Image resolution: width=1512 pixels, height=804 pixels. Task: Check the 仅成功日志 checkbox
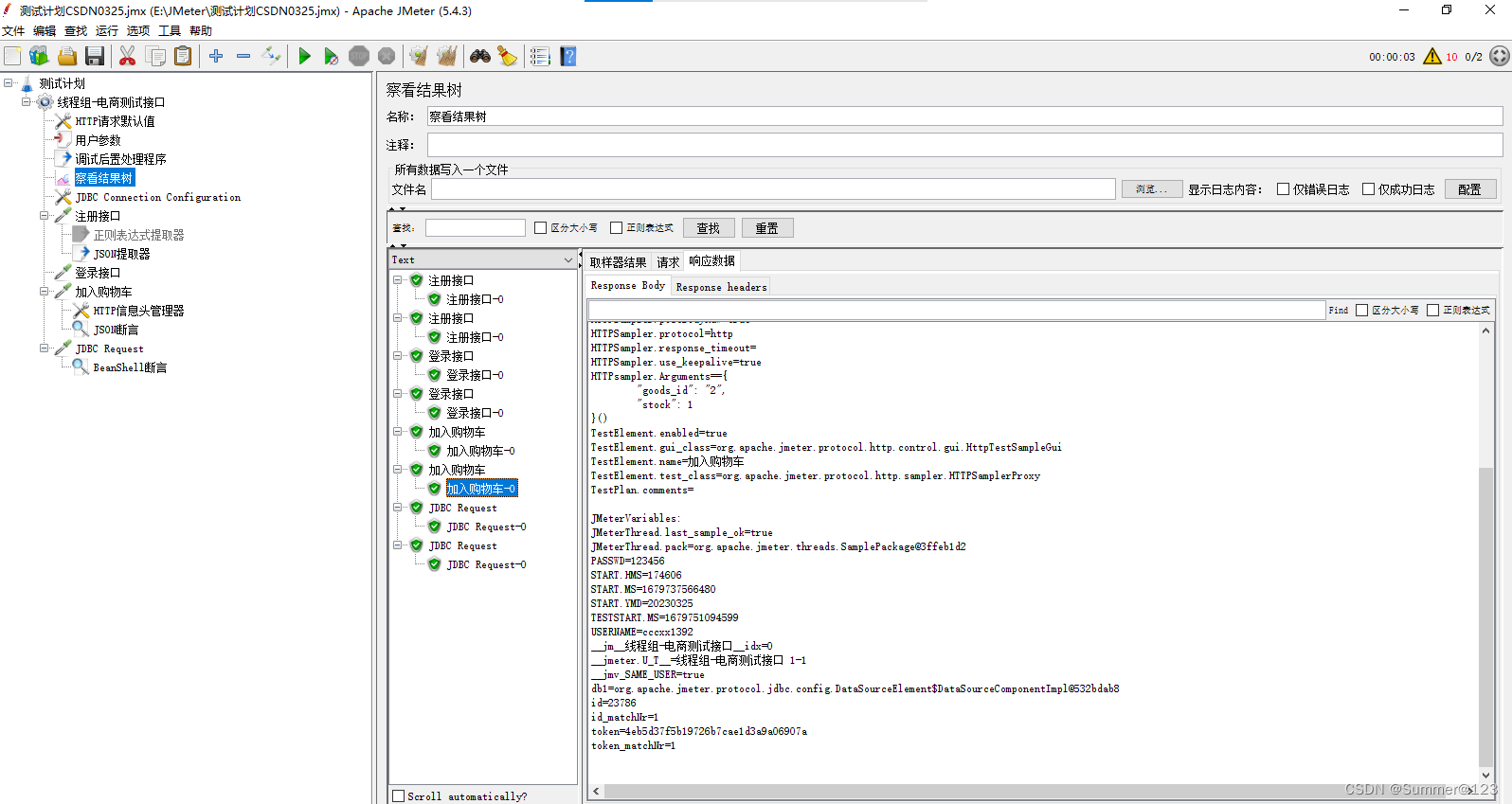click(1368, 189)
